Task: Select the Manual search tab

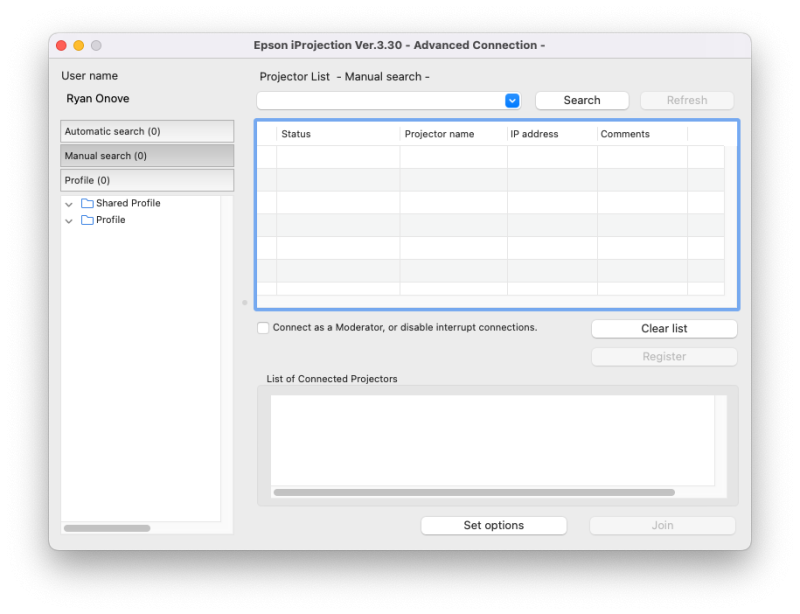Action: pos(147,156)
